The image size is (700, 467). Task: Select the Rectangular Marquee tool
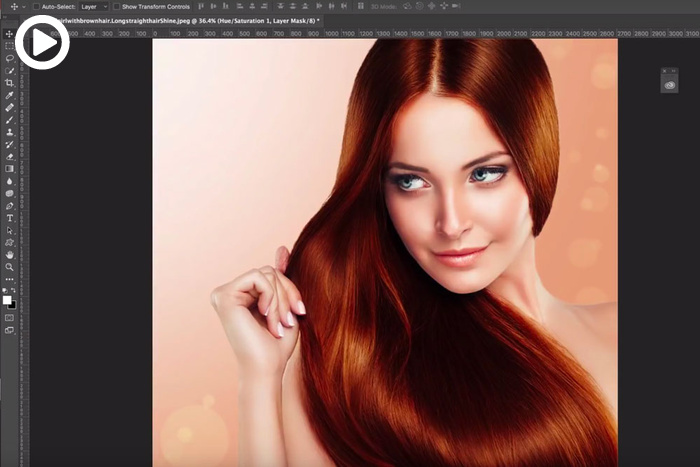[9, 46]
